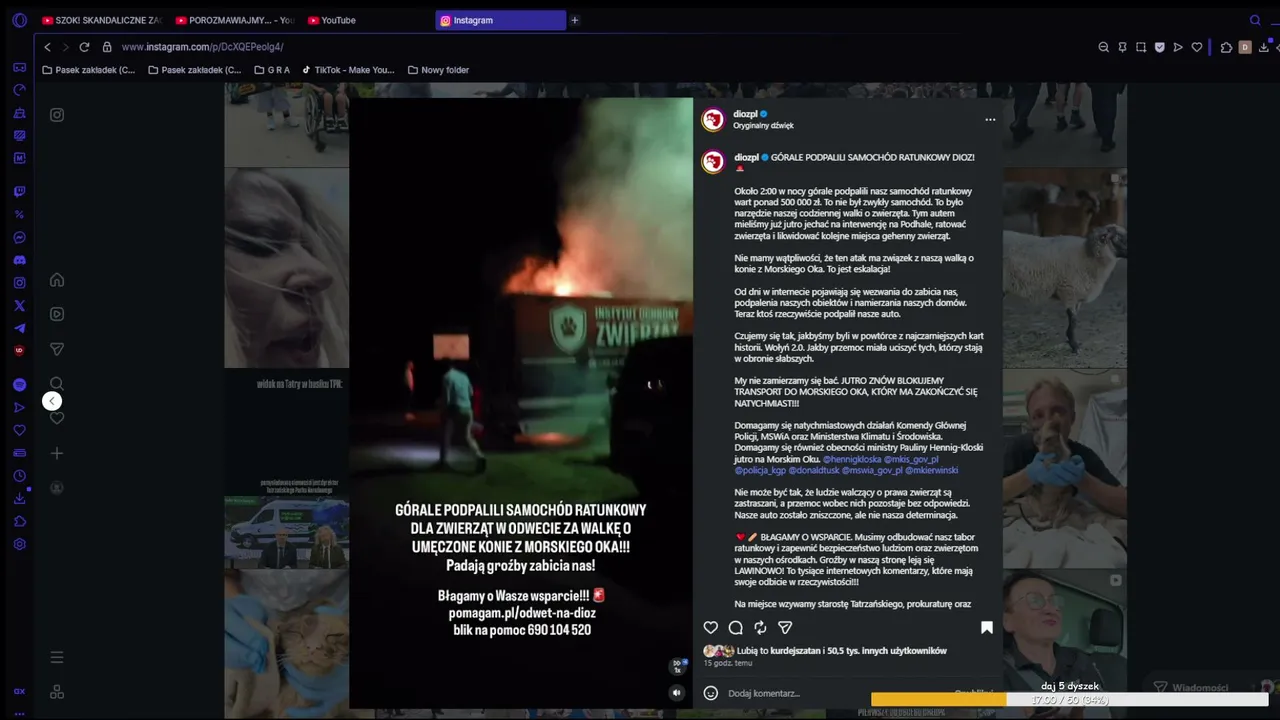Open X (Twitter) in the Opera sidebar
Viewport: 1280px width, 720px height.
pos(19,306)
